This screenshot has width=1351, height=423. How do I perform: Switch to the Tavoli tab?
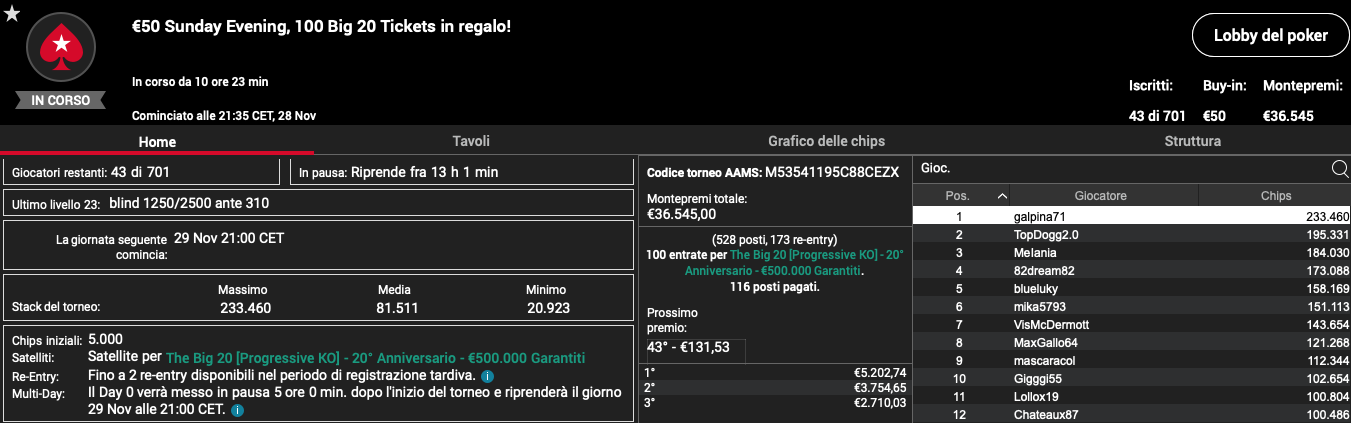(471, 141)
